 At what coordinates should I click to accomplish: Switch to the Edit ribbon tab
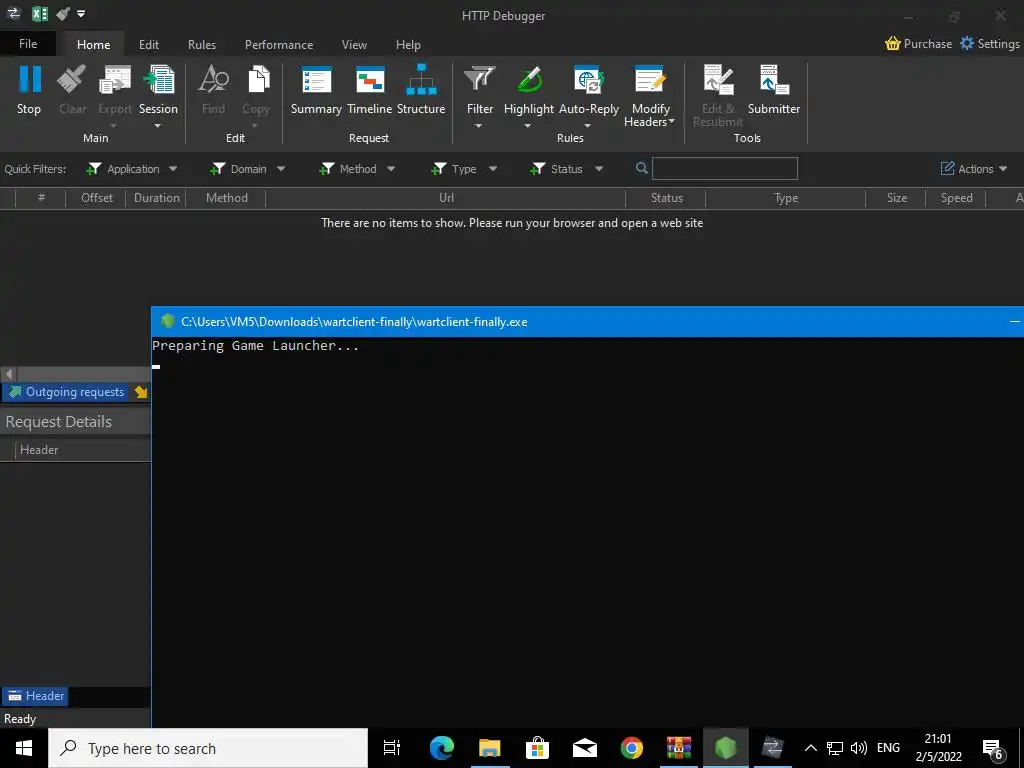pyautogui.click(x=149, y=44)
